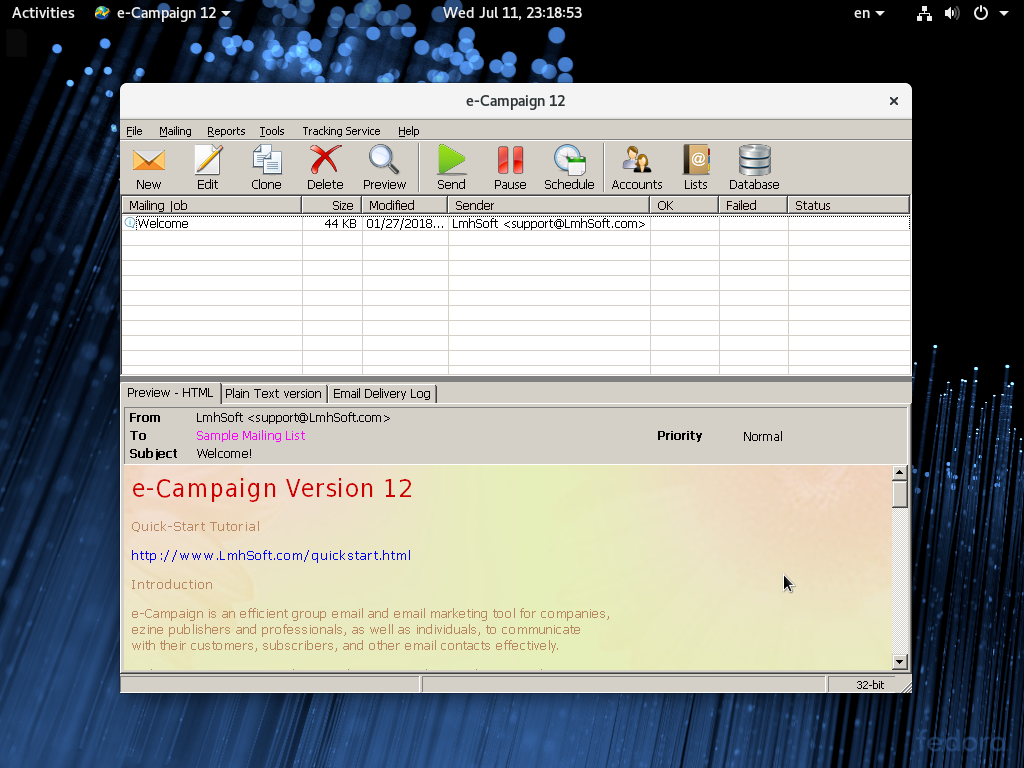Select the Welcome mailing job name
The height and width of the screenshot is (768, 1024).
pos(163,223)
